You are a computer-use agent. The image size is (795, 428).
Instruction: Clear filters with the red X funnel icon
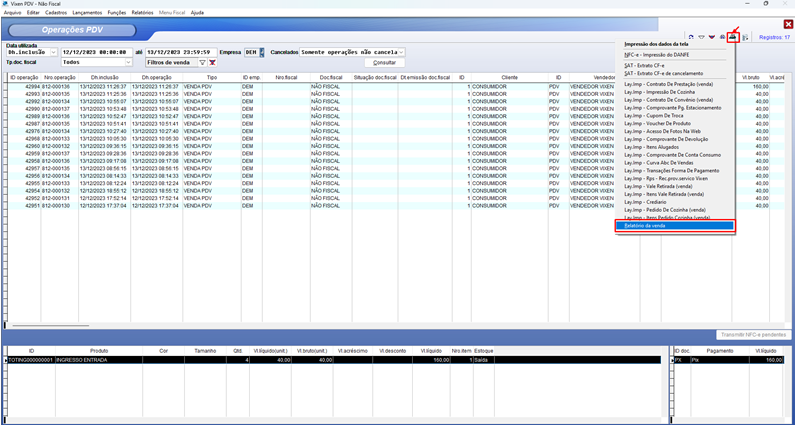click(212, 62)
